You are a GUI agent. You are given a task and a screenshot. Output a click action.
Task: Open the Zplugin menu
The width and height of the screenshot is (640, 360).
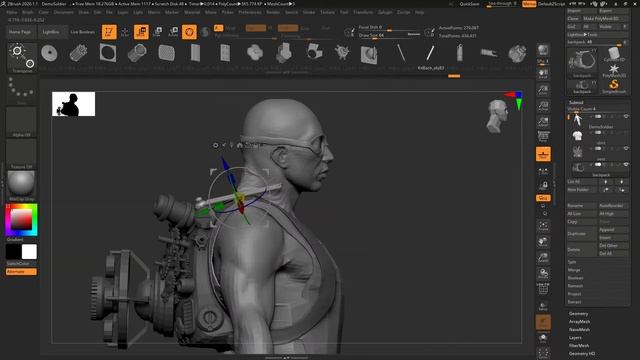pos(385,13)
